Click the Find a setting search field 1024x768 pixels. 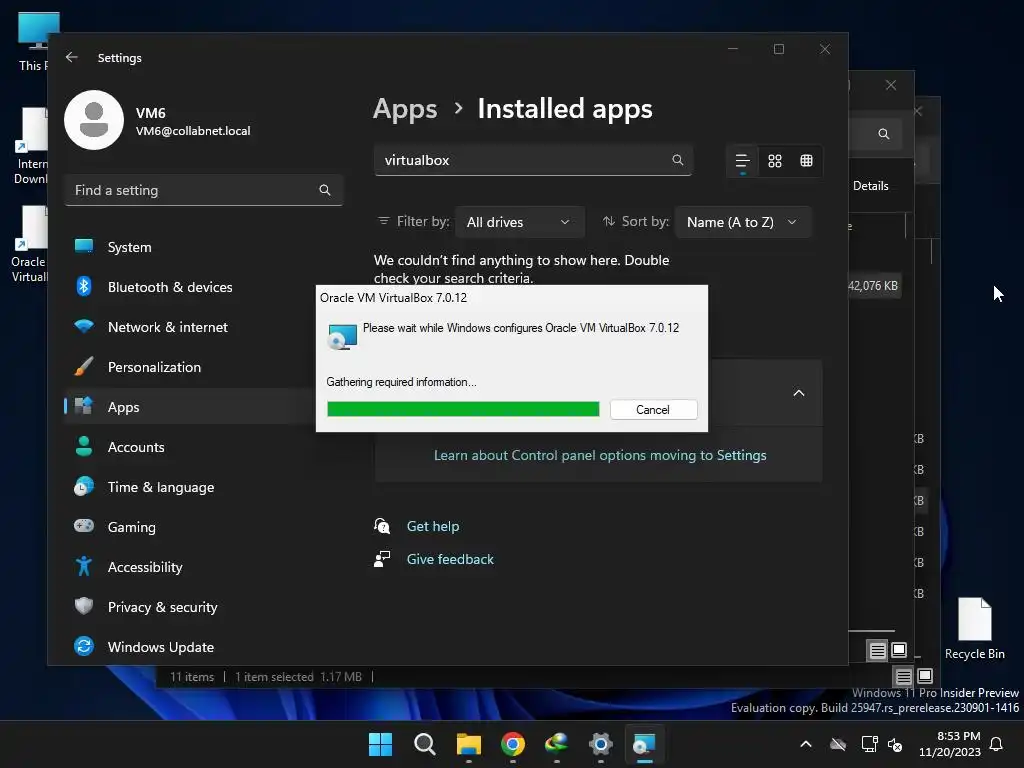204,190
